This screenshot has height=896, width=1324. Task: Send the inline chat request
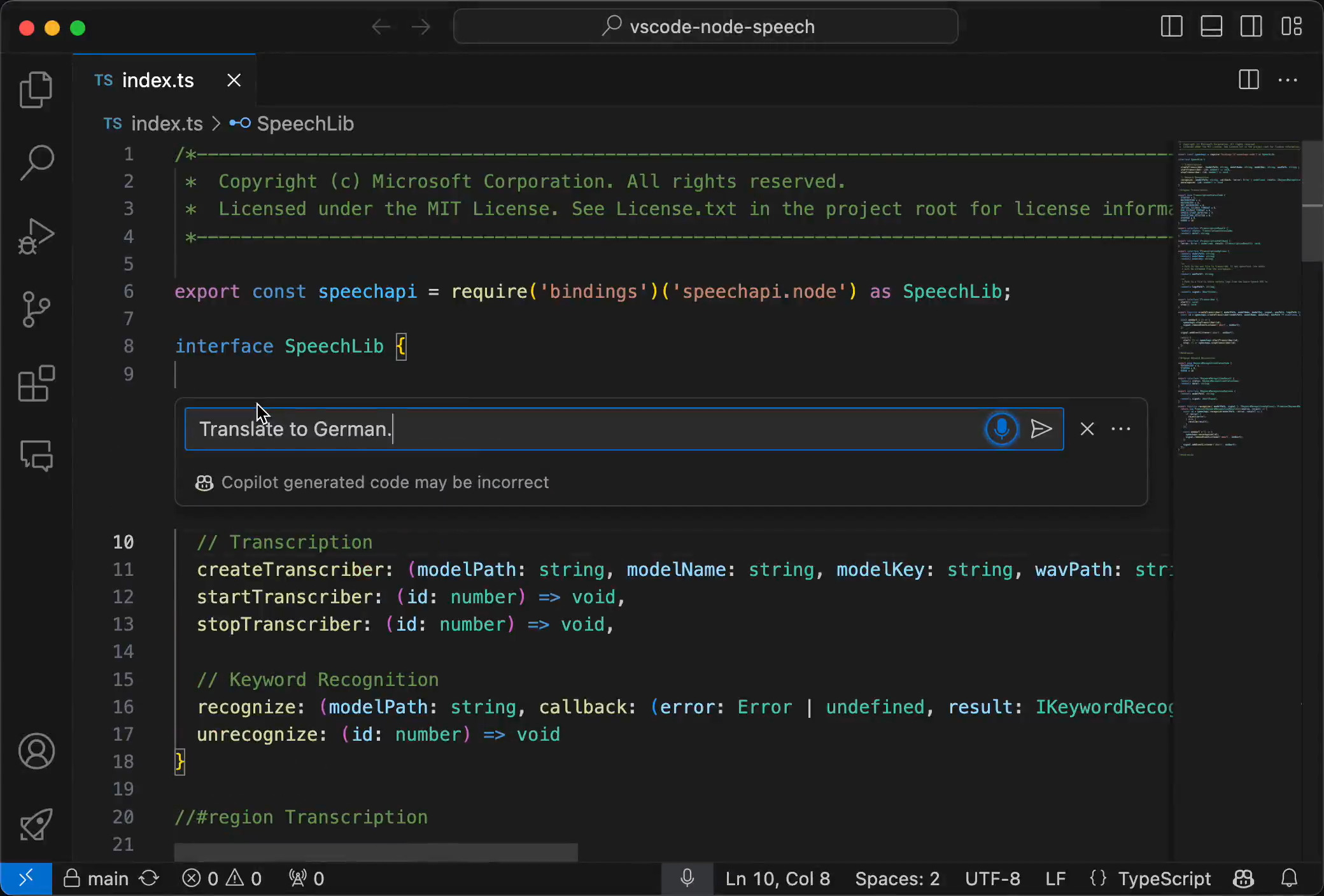click(1041, 429)
